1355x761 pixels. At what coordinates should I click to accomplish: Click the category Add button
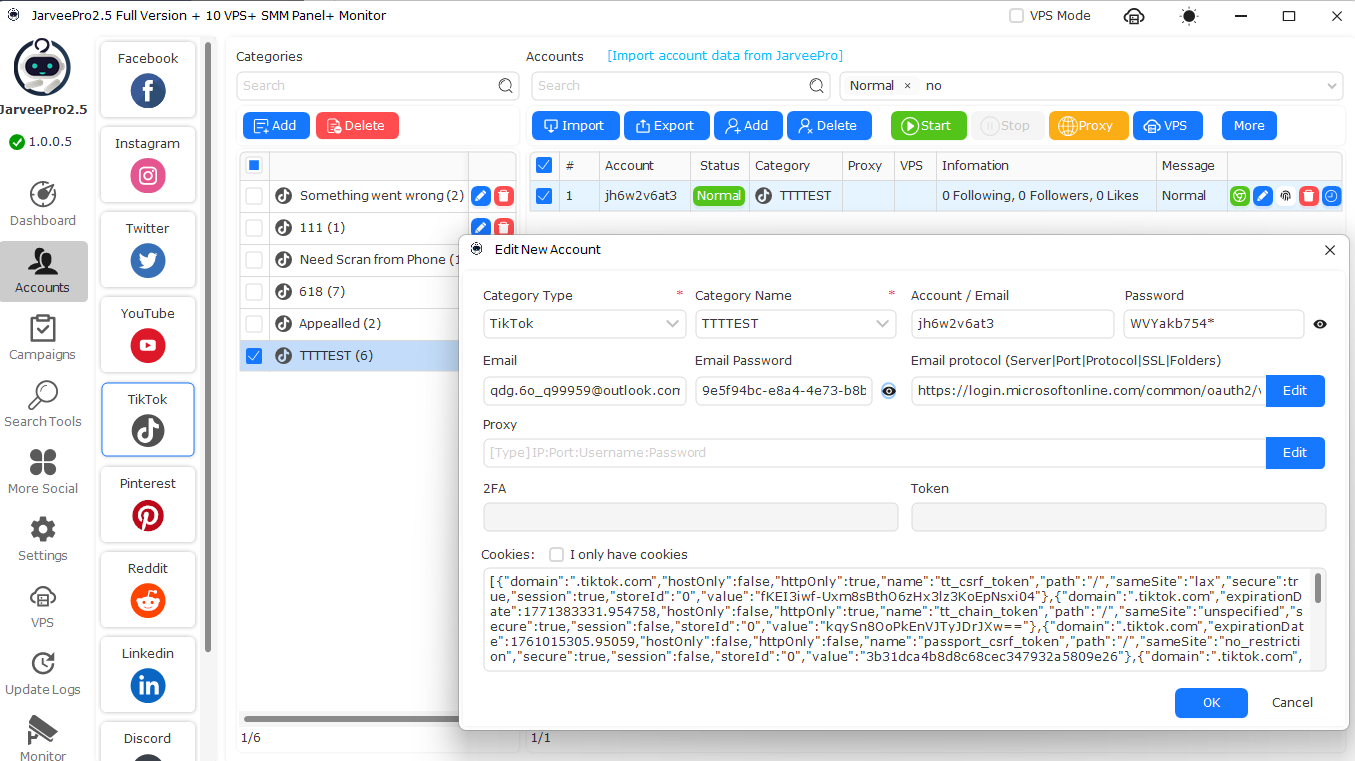(x=276, y=125)
